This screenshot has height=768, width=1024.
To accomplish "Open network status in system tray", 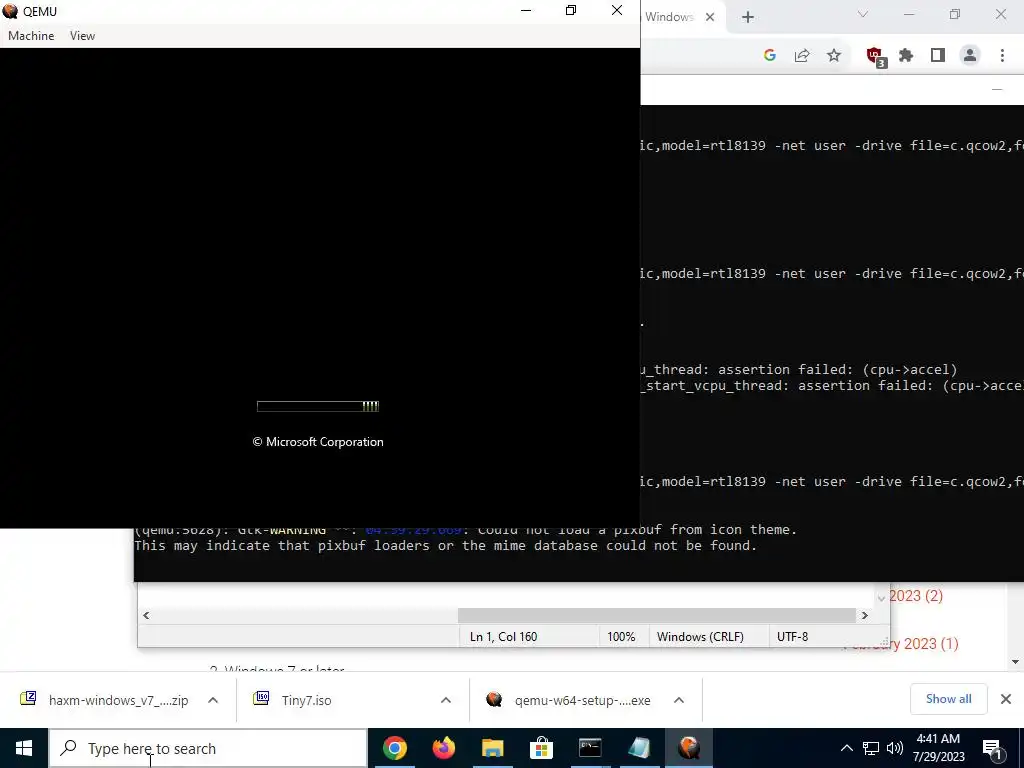I will tap(871, 748).
